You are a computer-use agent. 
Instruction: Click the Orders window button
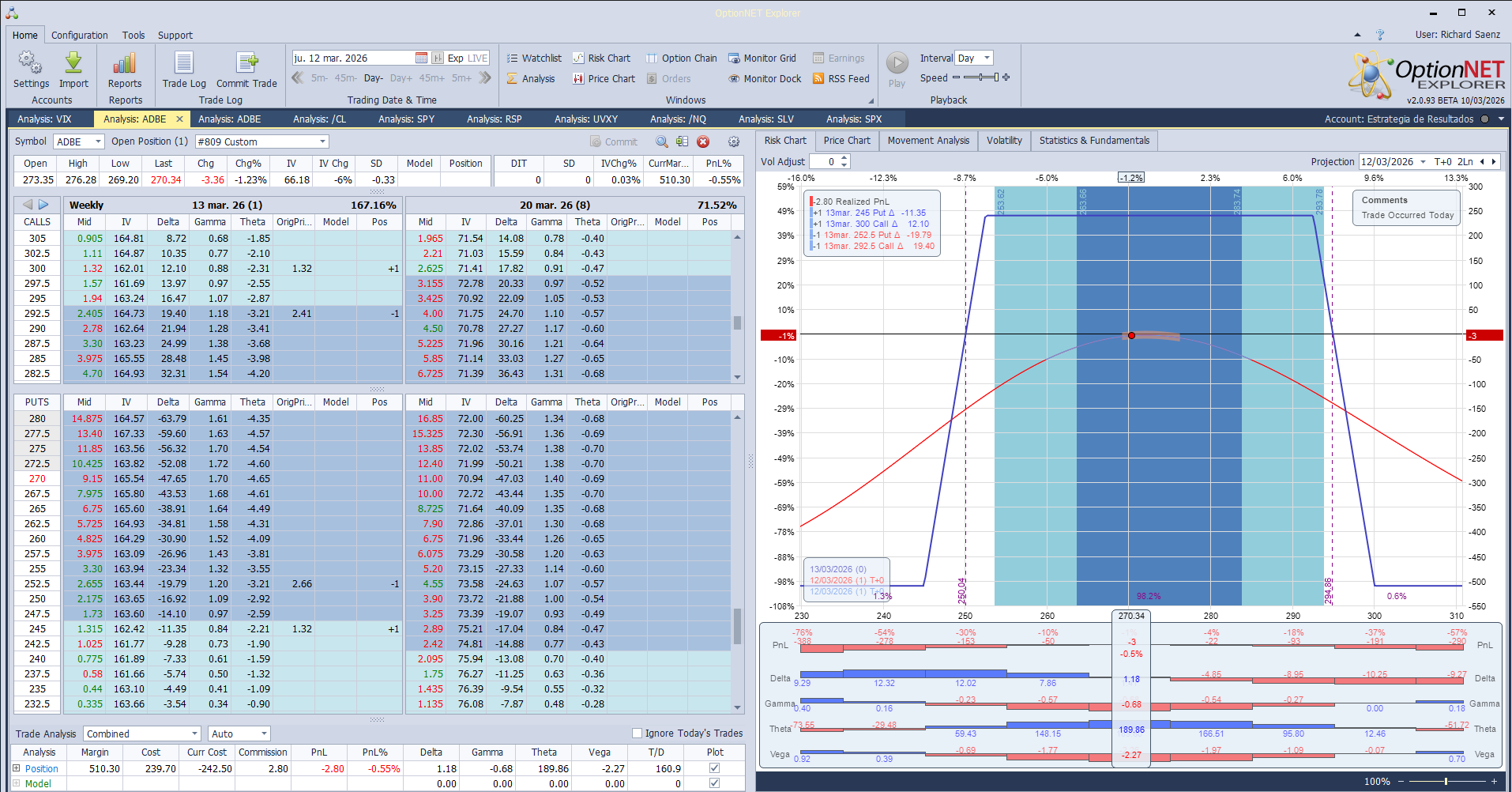click(668, 78)
